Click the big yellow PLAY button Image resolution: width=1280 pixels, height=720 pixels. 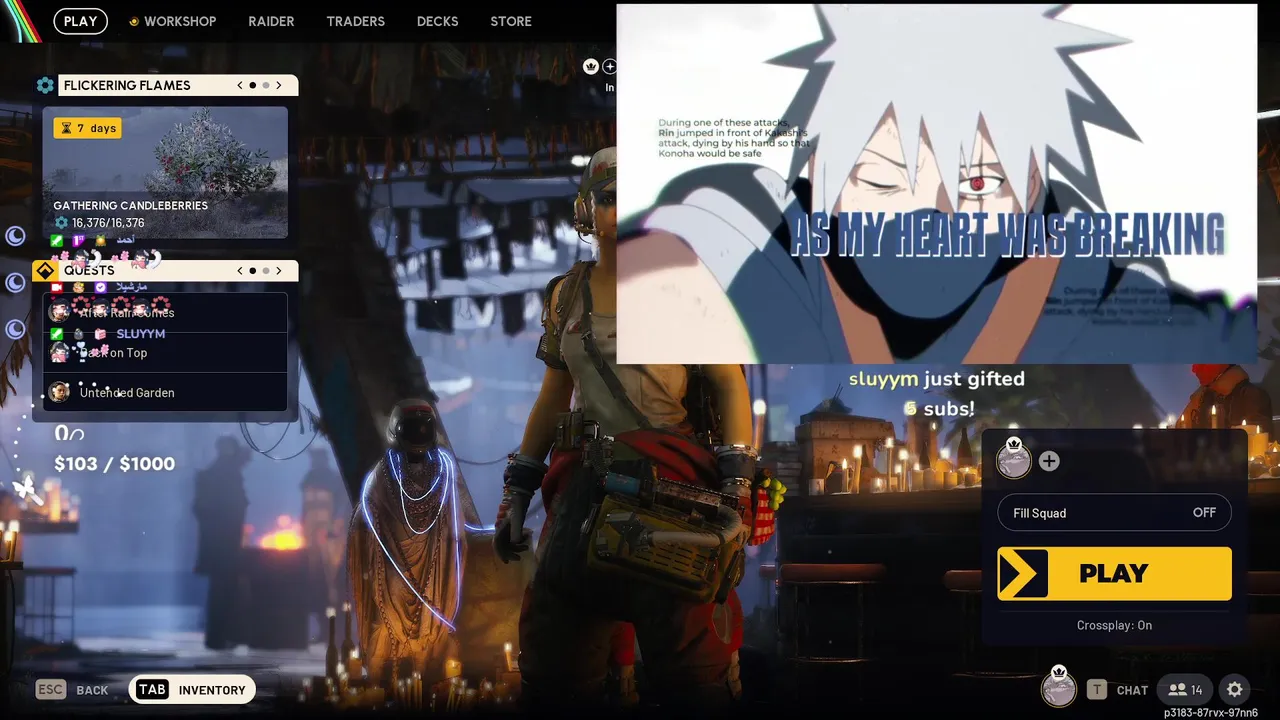click(x=1114, y=573)
